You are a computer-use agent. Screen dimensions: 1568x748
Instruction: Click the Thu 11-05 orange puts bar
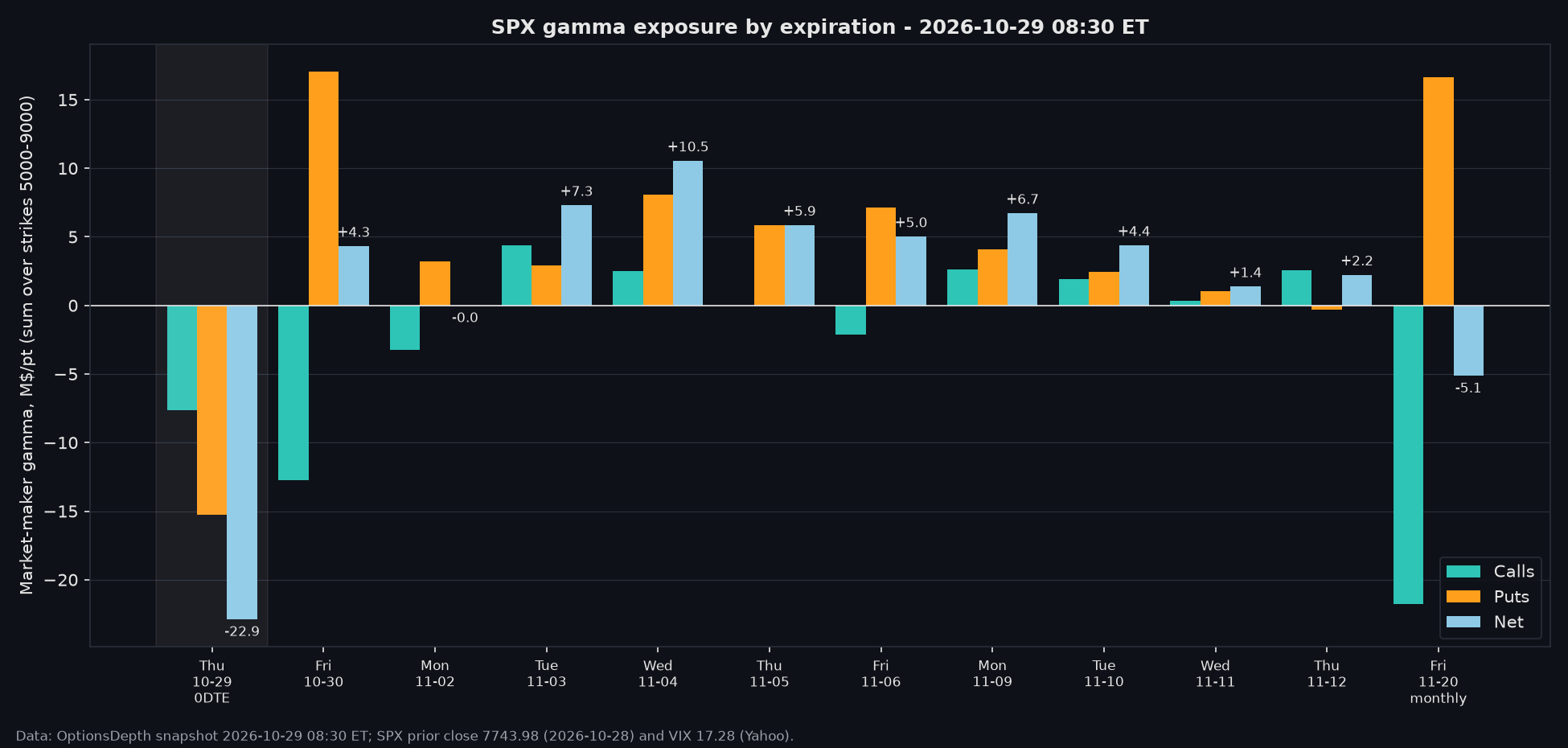point(770,265)
